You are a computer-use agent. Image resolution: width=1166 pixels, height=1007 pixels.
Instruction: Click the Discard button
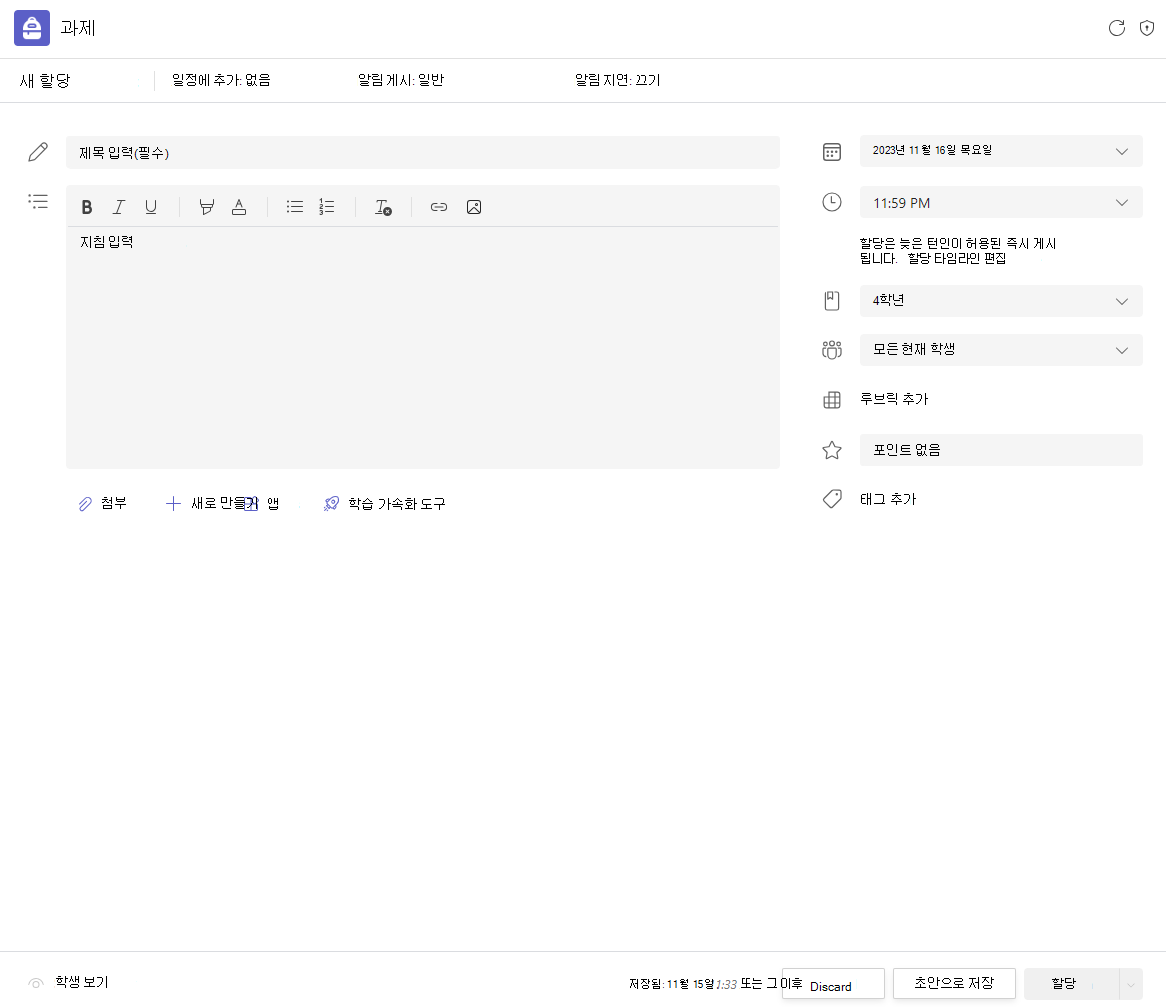(x=834, y=985)
